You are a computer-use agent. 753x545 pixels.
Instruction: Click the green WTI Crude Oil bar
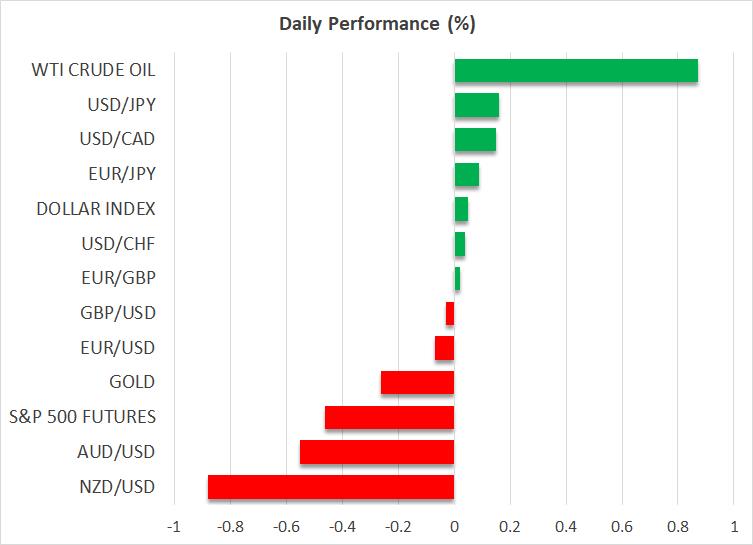pos(576,71)
